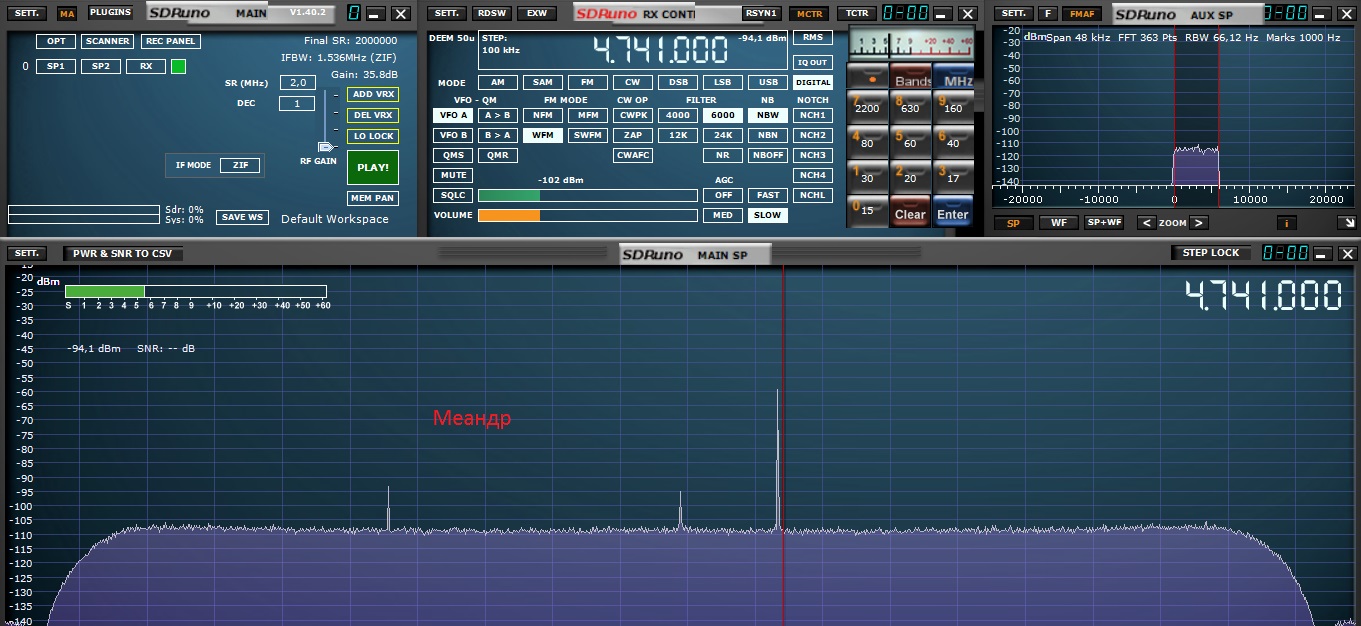Viewport: 1361px width, 626px height.
Task: Click the MCTR button in RX Control
Action: coord(808,14)
